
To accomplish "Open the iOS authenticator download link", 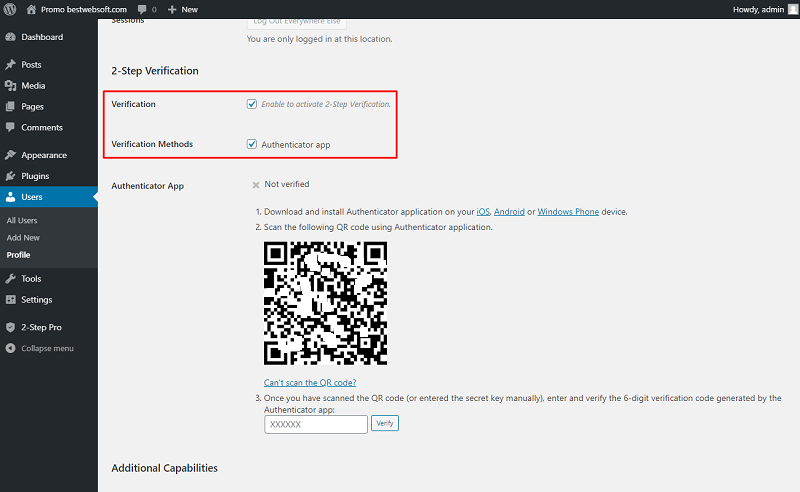I will point(483,211).
